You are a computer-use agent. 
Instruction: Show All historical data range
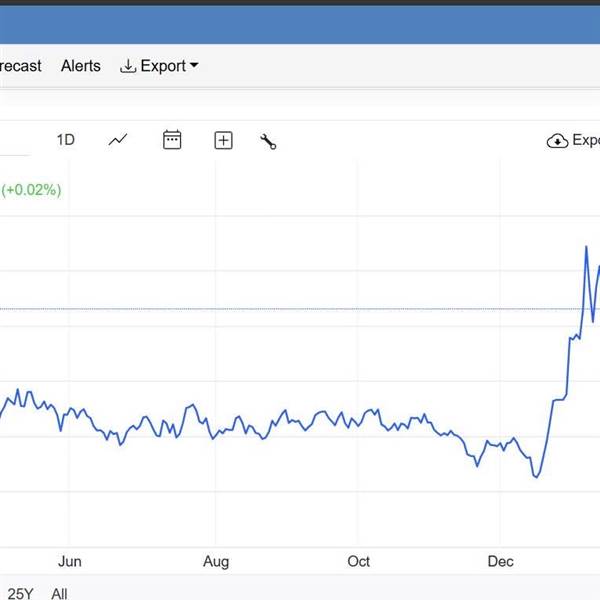(x=59, y=594)
